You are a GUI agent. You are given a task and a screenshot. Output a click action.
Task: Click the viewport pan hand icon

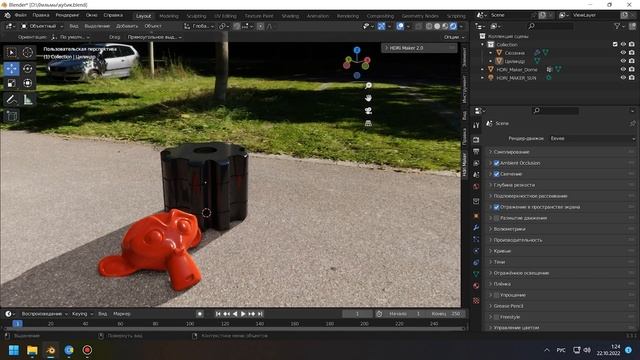click(368, 98)
